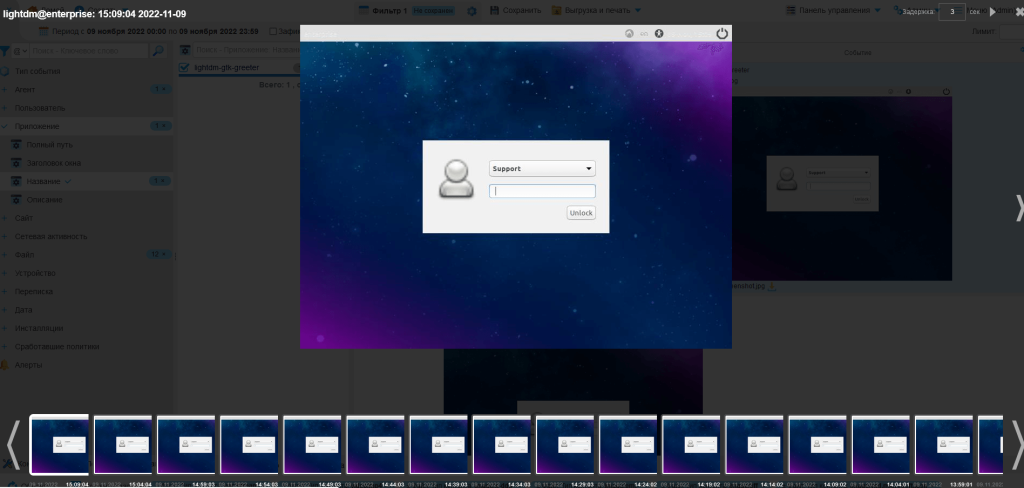The height and width of the screenshot is (488, 1024).
Task: View the 14:29:03 thumbnail
Action: pos(565,445)
